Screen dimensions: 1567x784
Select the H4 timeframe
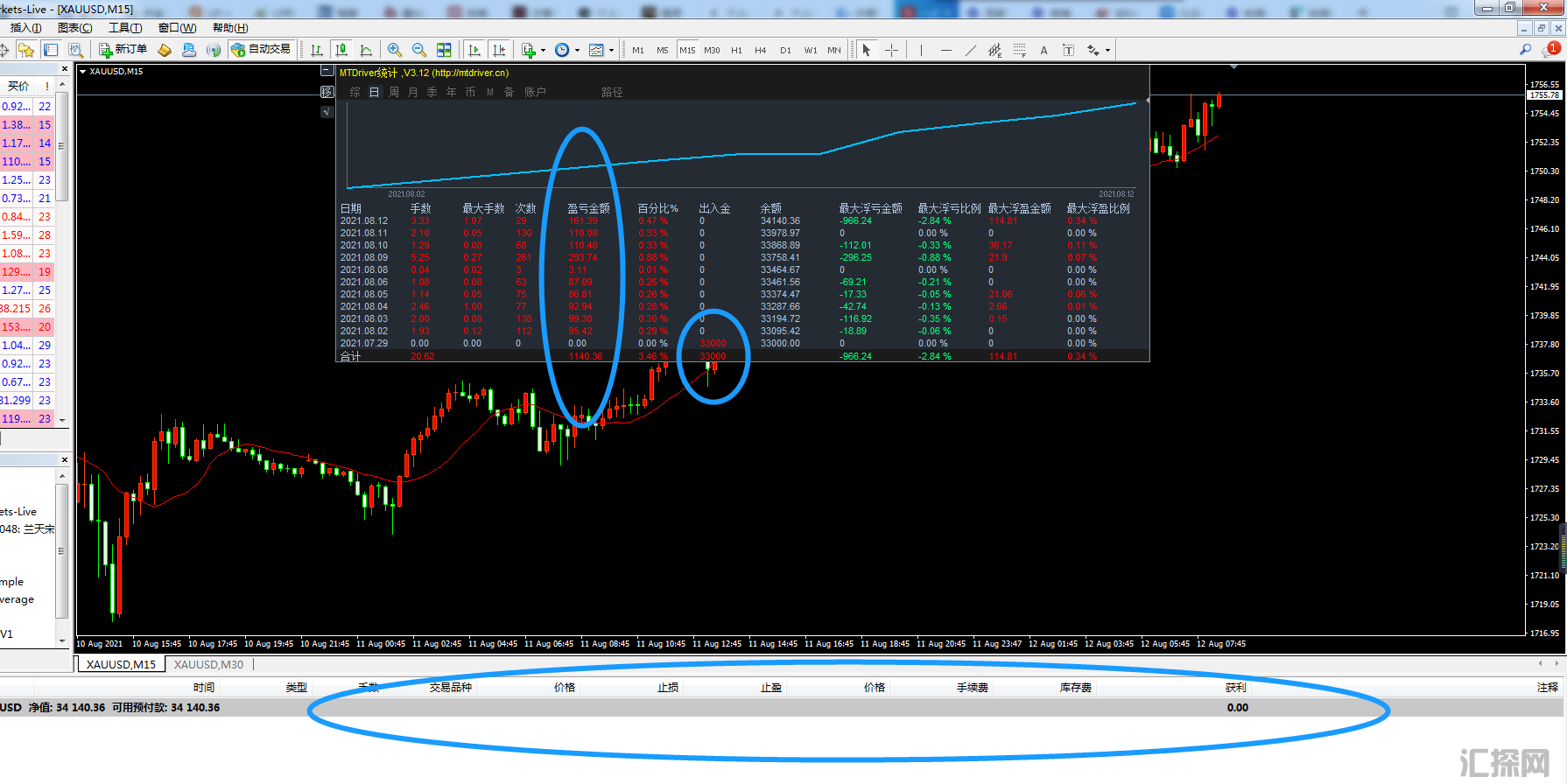coord(761,50)
